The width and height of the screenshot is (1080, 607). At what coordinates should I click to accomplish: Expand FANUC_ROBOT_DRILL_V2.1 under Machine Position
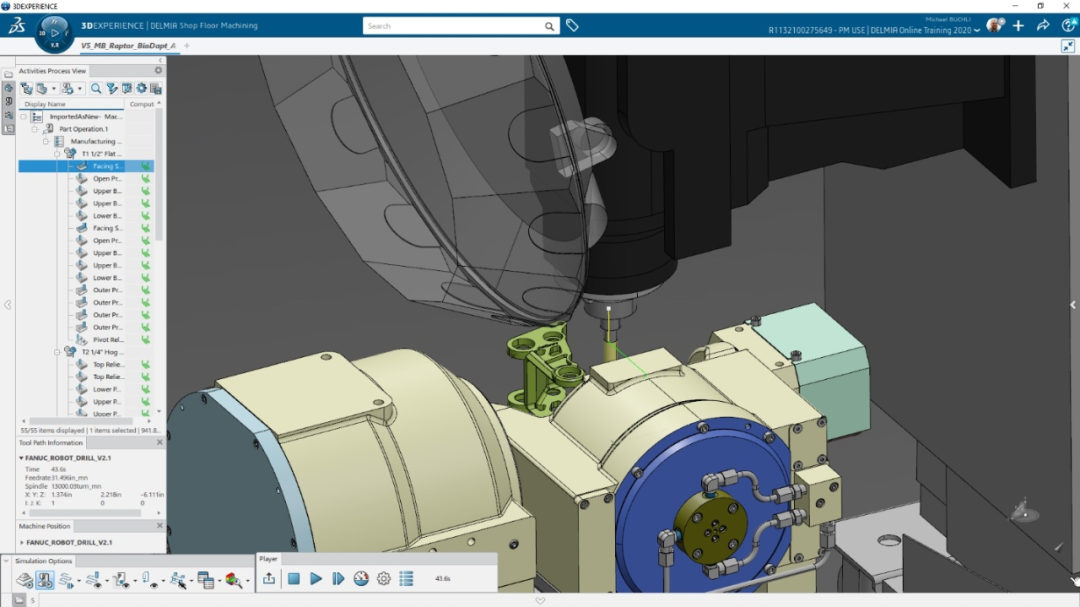[21, 542]
